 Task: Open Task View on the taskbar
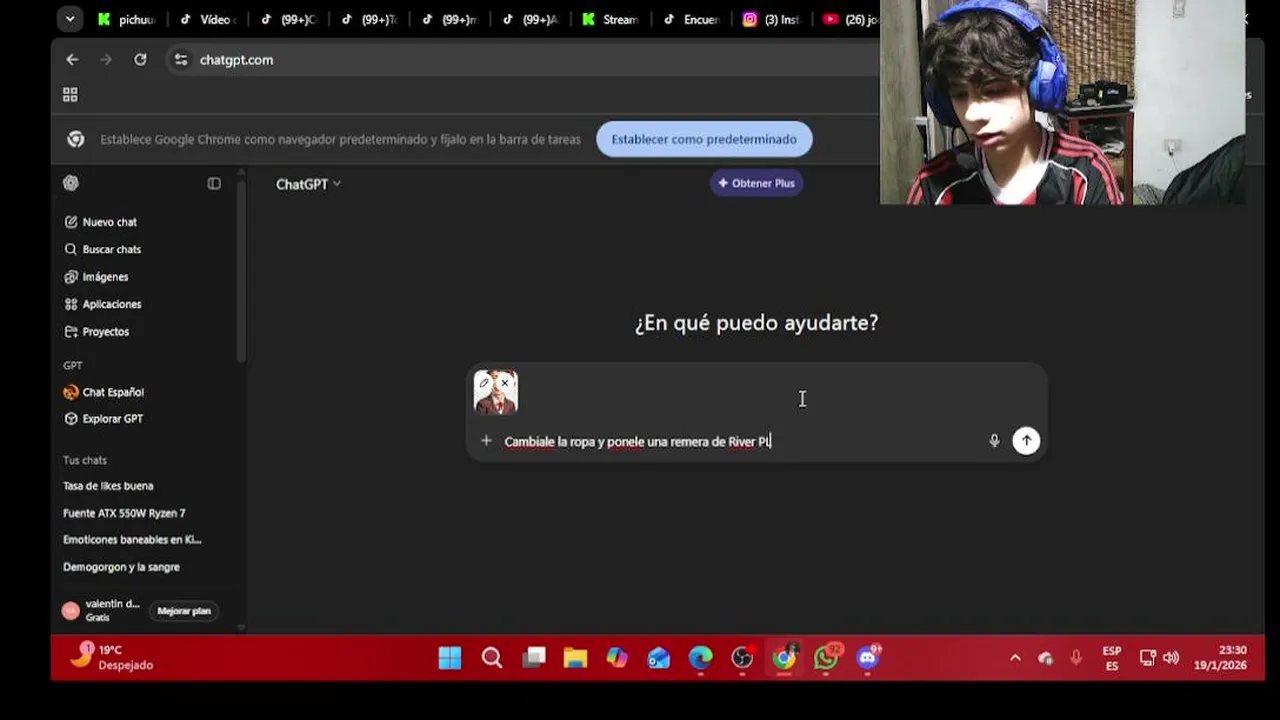pyautogui.click(x=534, y=658)
